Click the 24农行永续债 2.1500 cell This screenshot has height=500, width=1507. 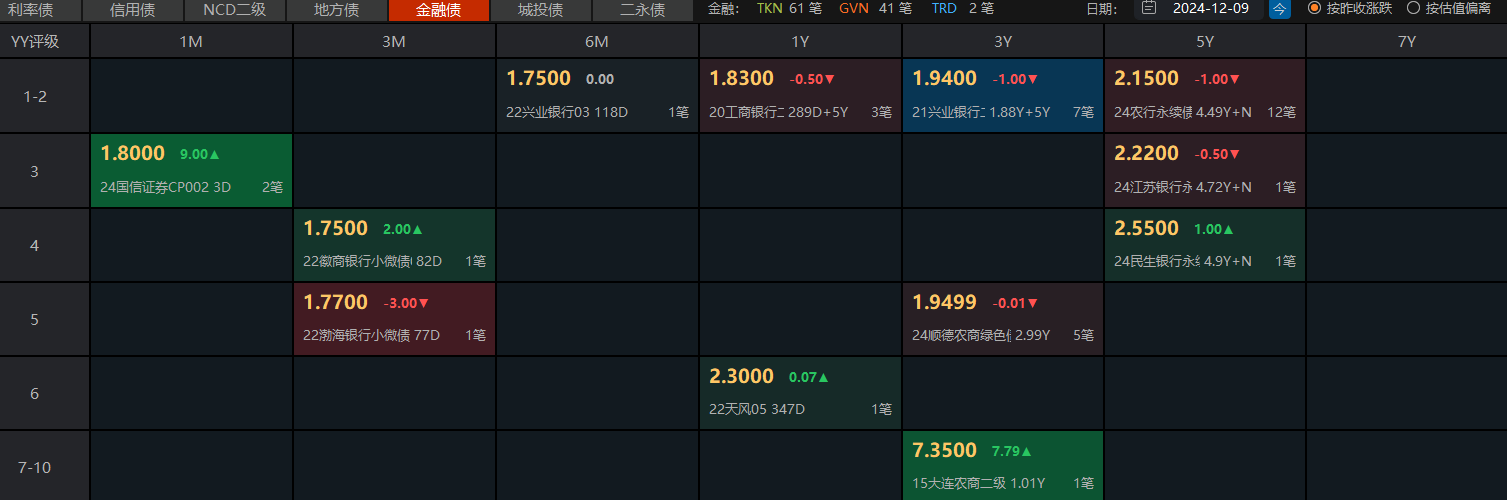tap(1205, 96)
